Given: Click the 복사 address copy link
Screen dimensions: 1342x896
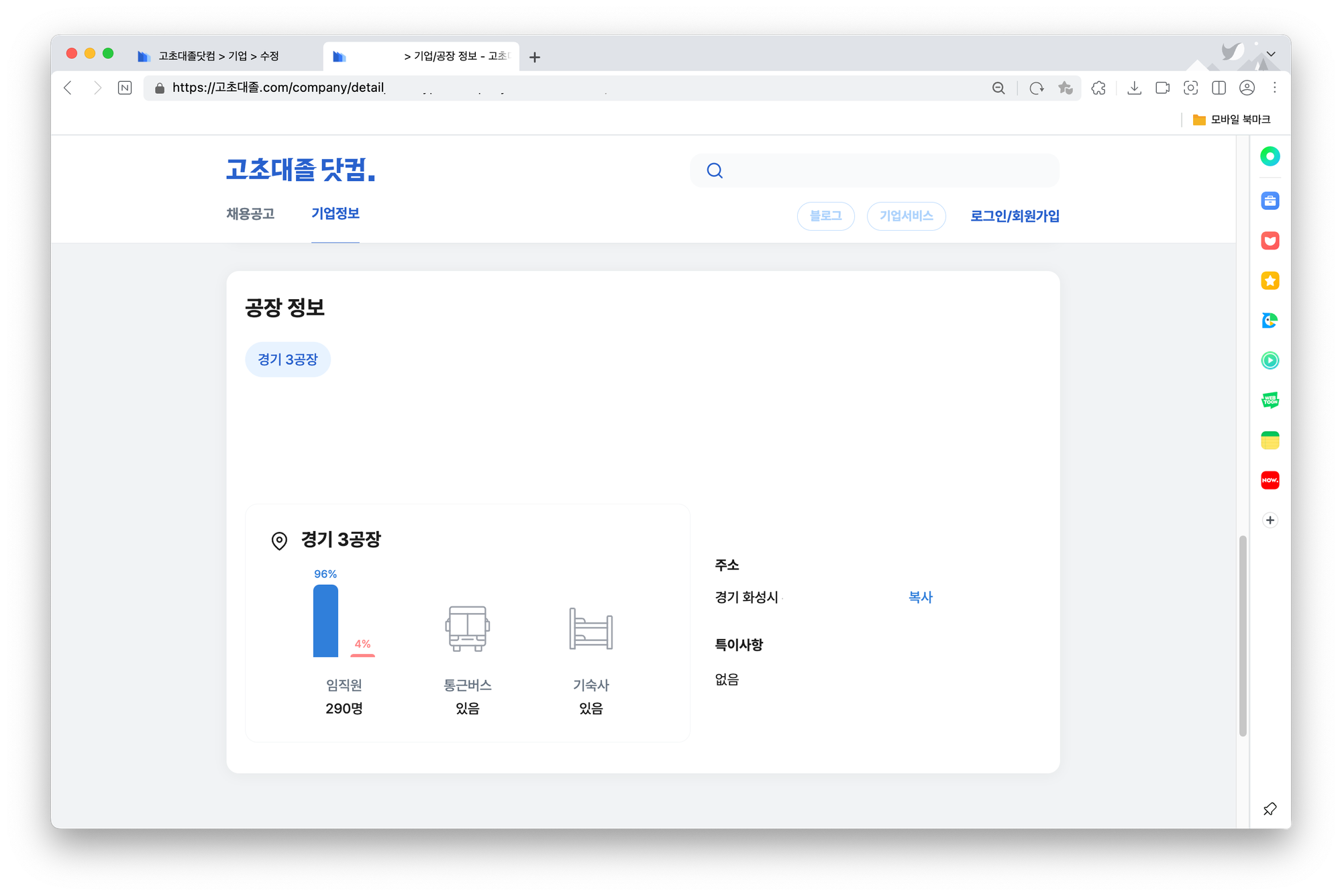Looking at the screenshot, I should click(920, 597).
